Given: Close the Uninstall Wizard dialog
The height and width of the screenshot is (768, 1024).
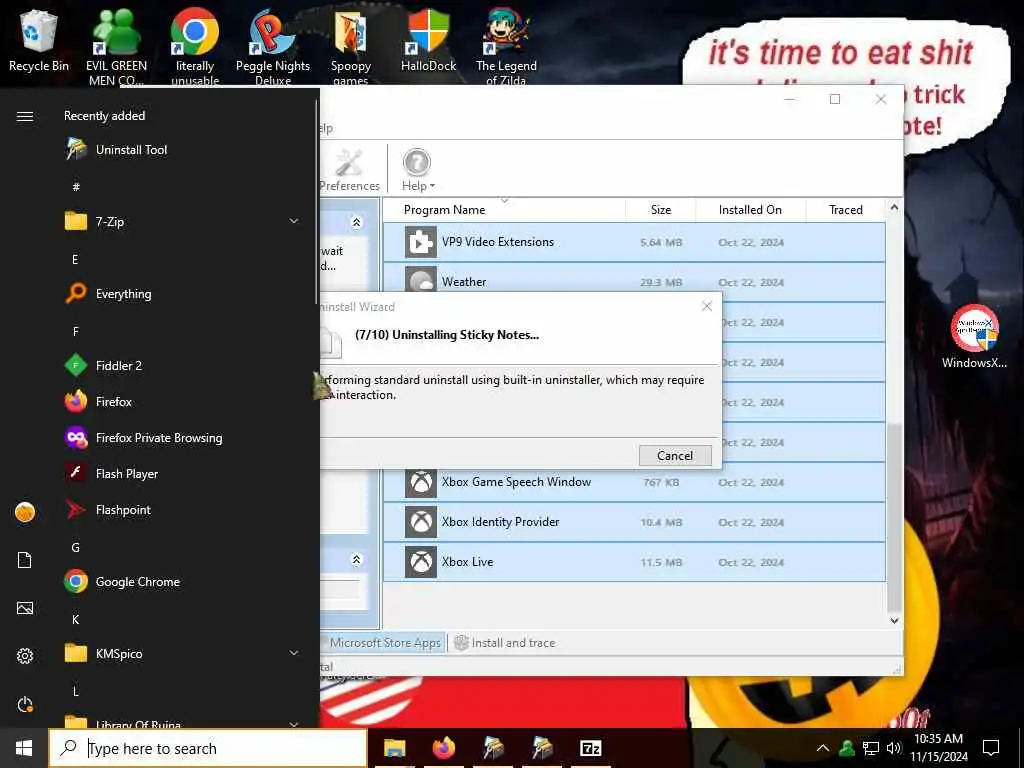Looking at the screenshot, I should click(707, 306).
